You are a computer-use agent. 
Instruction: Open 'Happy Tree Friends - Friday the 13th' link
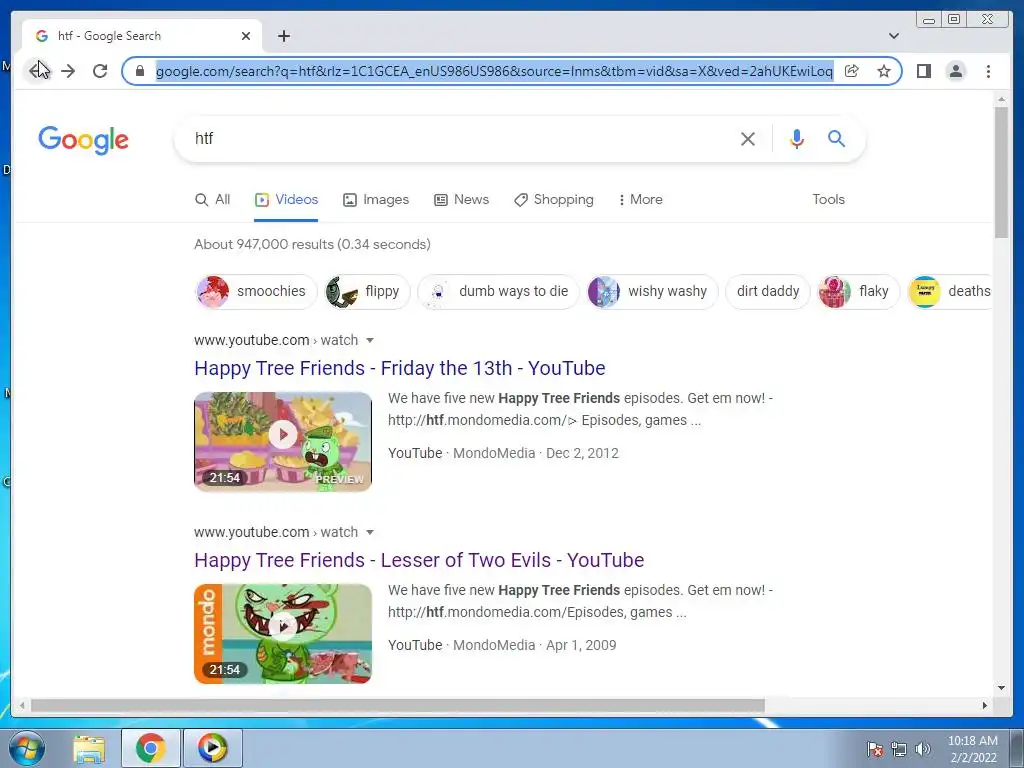point(400,368)
